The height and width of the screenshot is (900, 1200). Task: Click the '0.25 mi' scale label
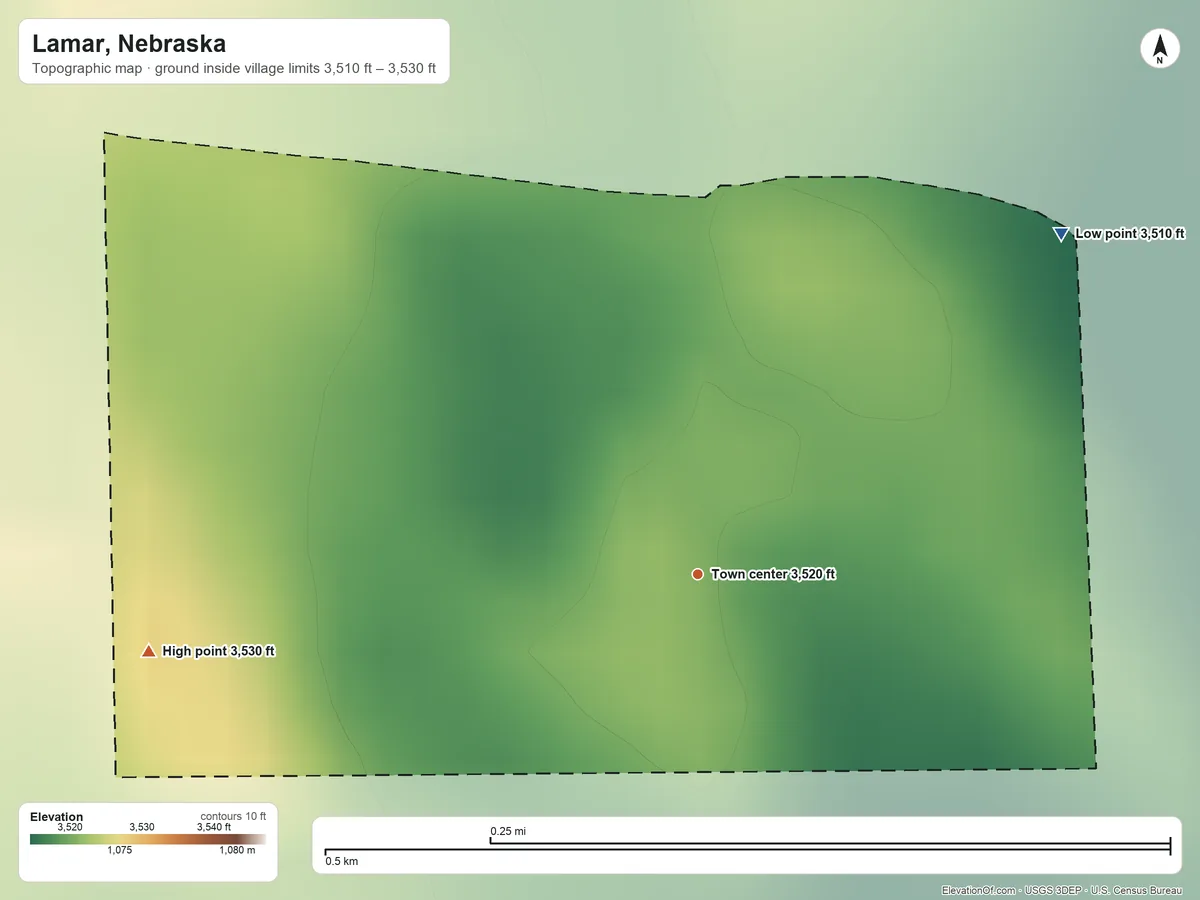508,831
